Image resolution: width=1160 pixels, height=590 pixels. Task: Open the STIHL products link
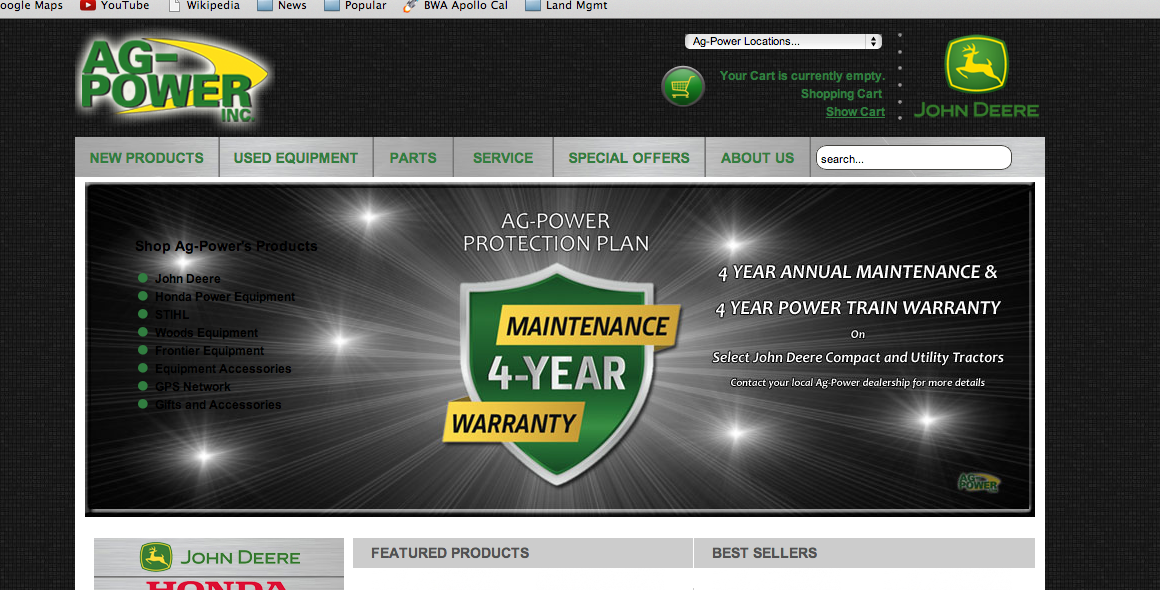(172, 315)
